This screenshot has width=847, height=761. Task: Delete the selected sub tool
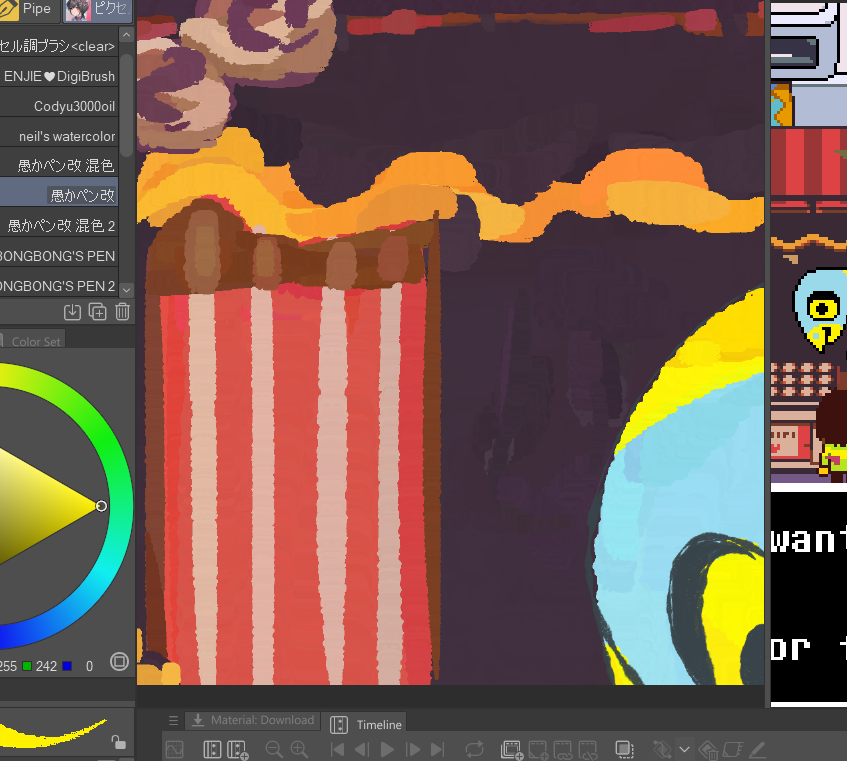tap(123, 312)
